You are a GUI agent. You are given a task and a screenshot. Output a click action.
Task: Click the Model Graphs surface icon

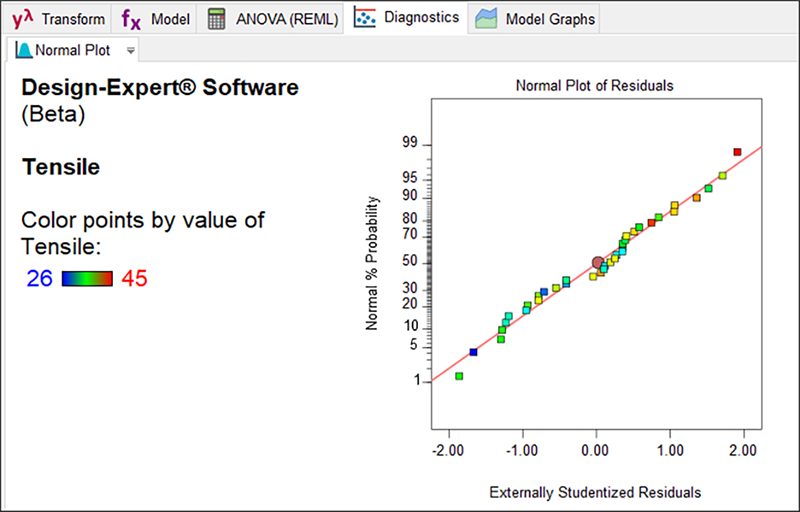pyautogui.click(x=487, y=18)
